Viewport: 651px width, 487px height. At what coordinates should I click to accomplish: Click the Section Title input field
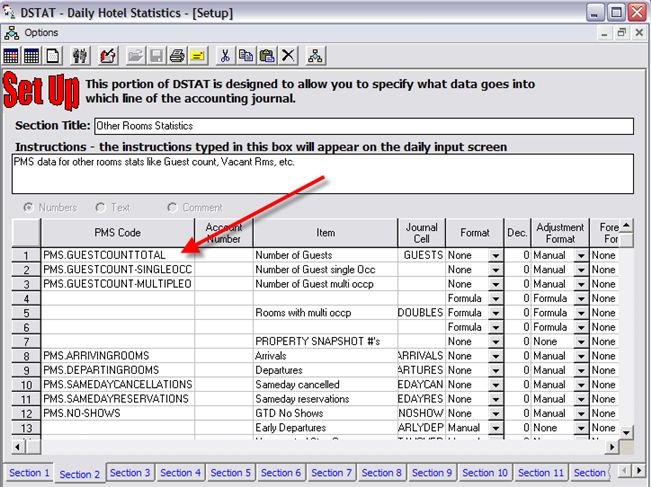(x=364, y=126)
